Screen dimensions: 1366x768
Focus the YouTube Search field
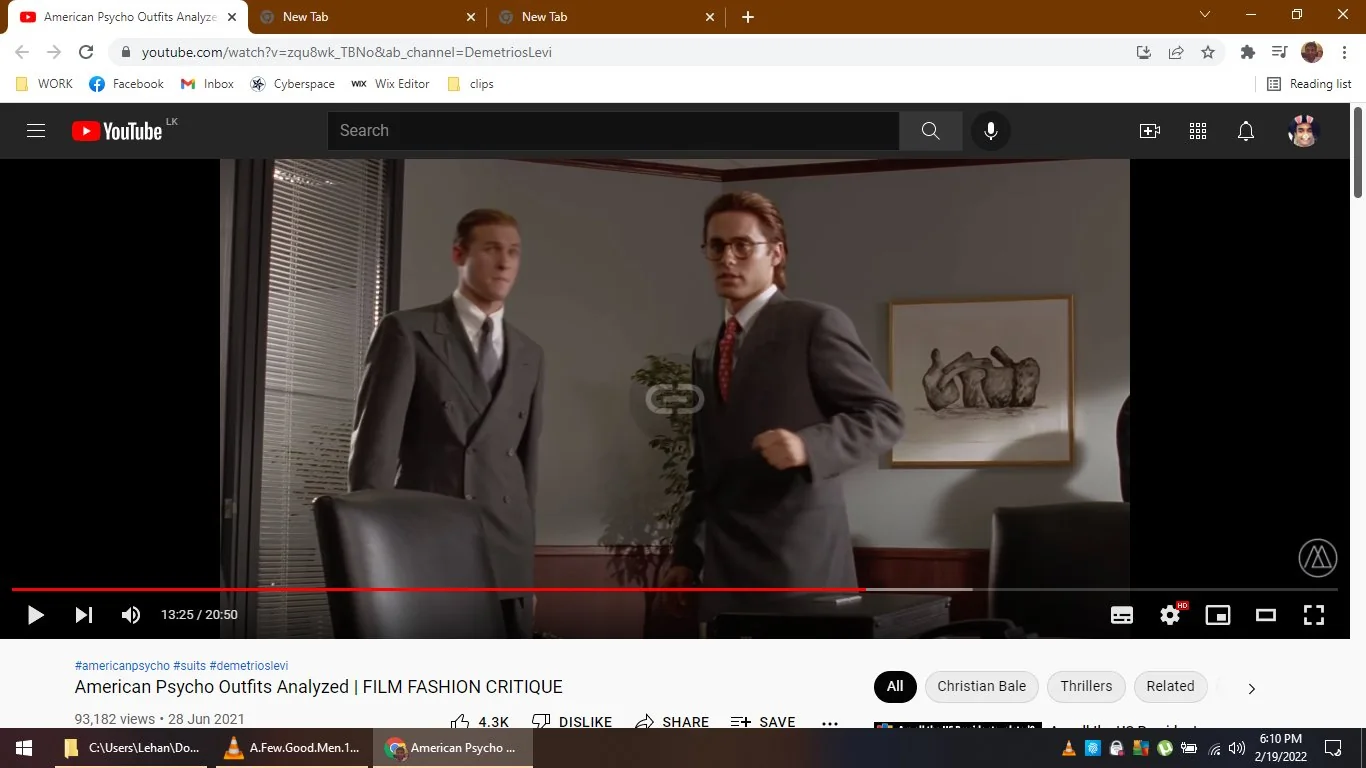613,131
